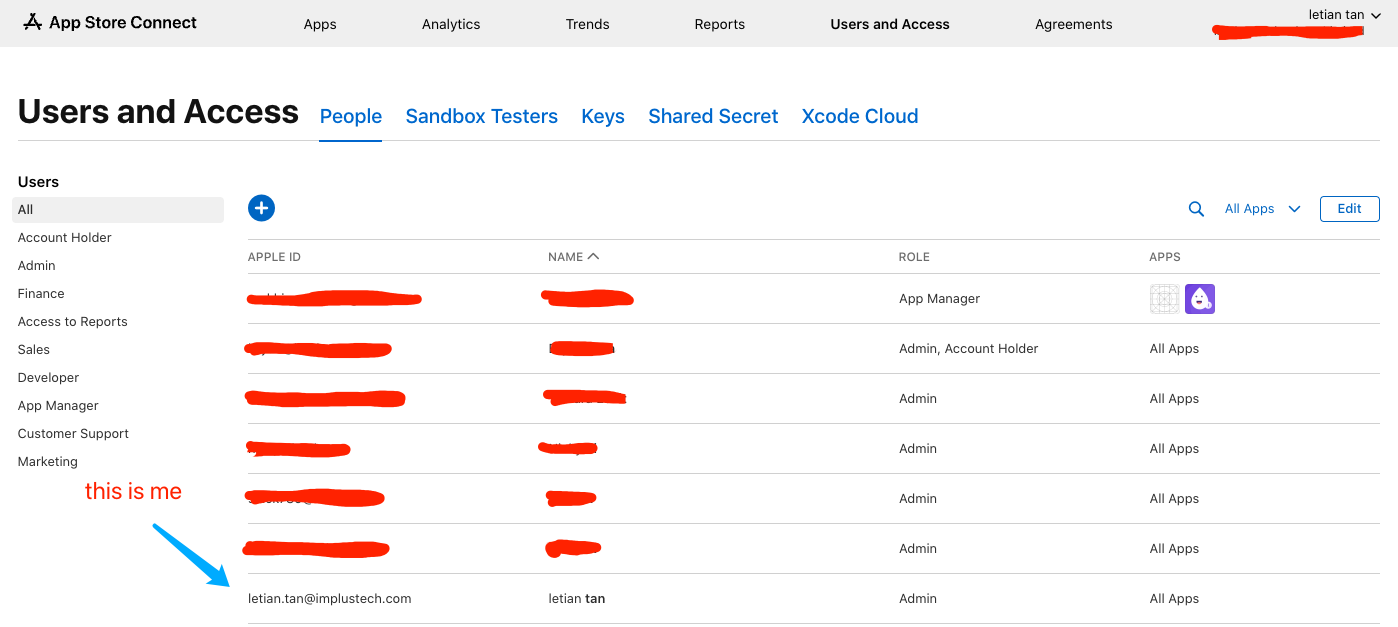Viewport: 1398px width, 627px height.
Task: Filter users by Marketing role
Action: pyautogui.click(x=47, y=462)
